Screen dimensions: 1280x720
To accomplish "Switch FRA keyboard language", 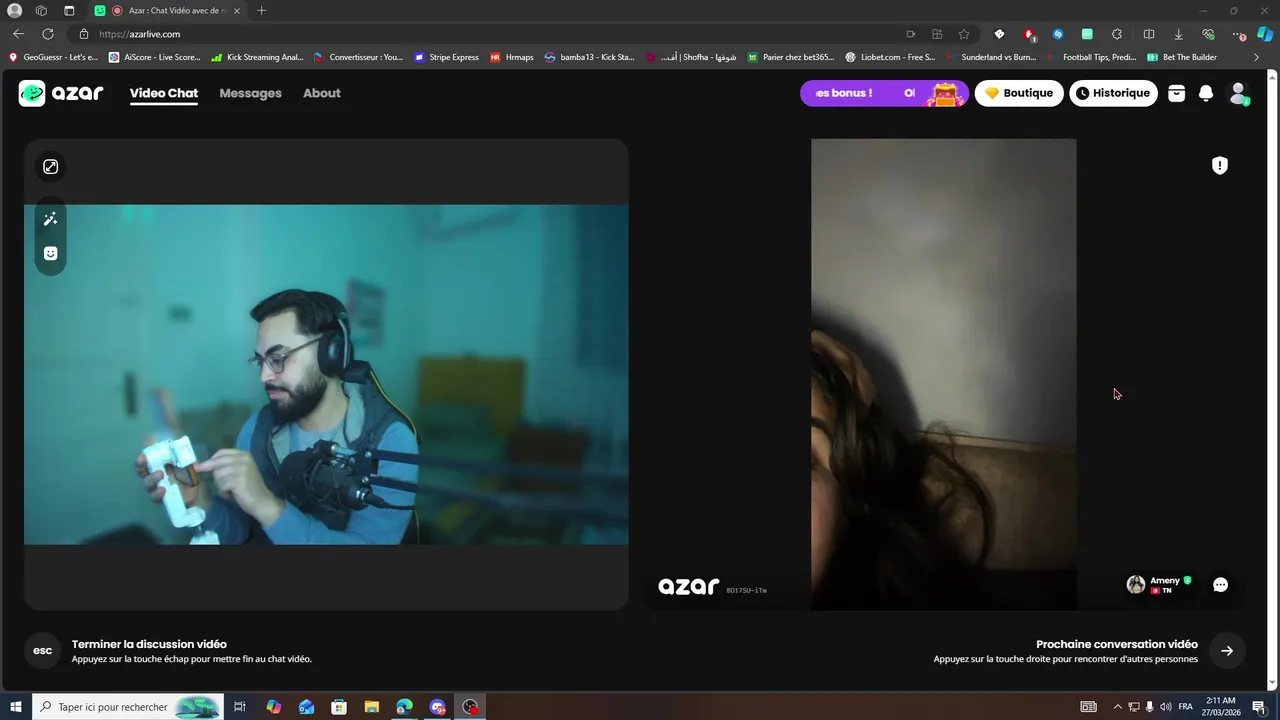I will pos(1186,707).
